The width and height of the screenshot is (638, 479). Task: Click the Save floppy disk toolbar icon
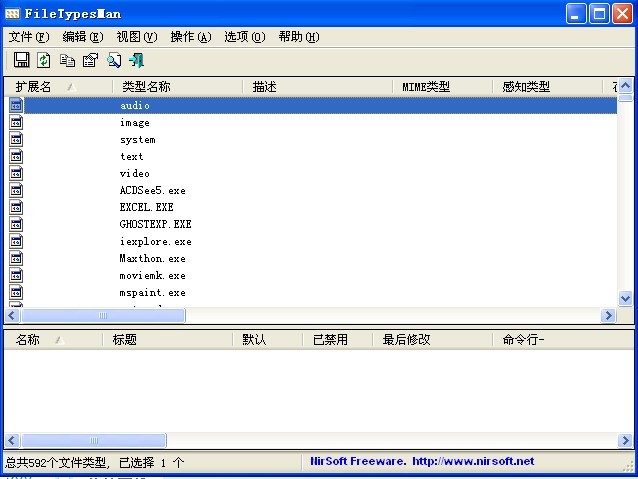[x=21, y=60]
